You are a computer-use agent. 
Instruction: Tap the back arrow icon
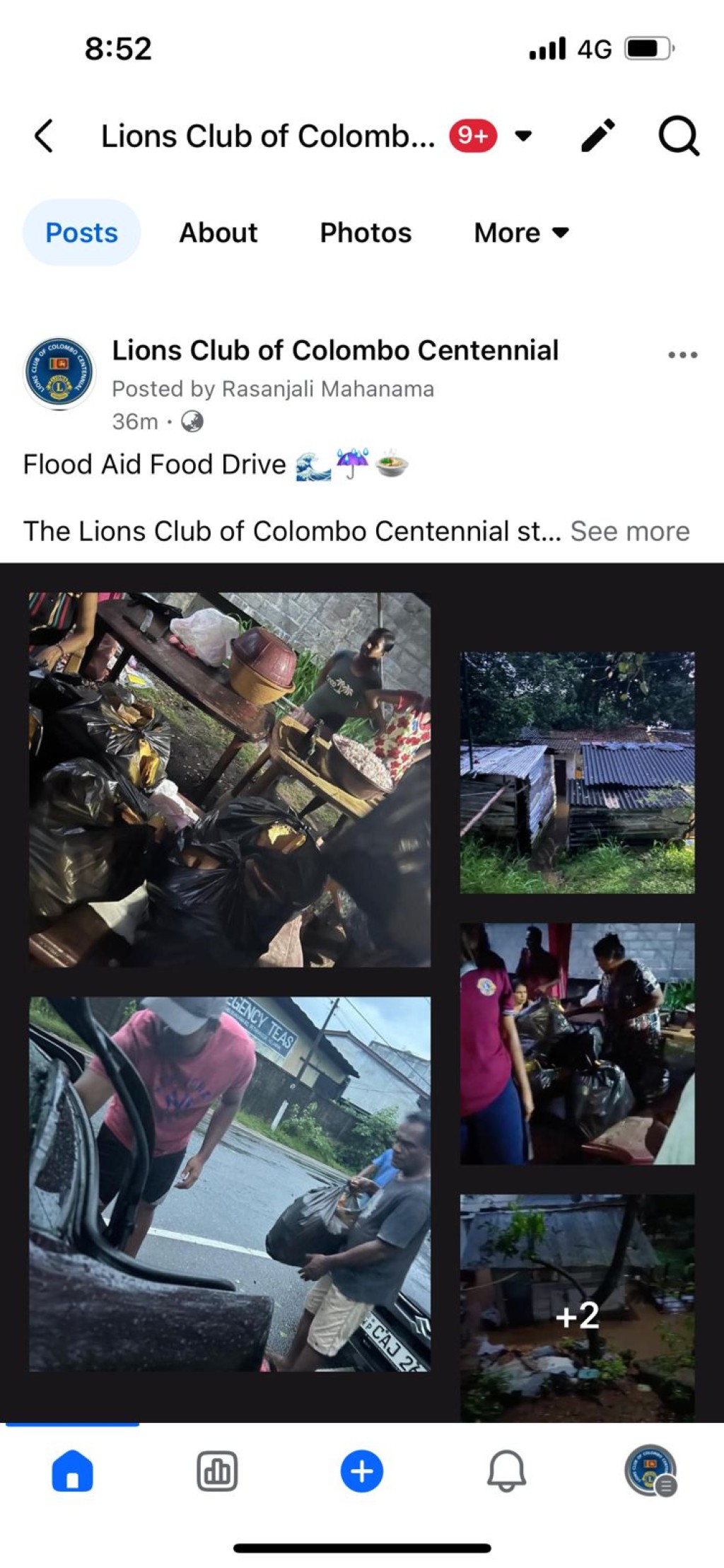click(x=43, y=136)
